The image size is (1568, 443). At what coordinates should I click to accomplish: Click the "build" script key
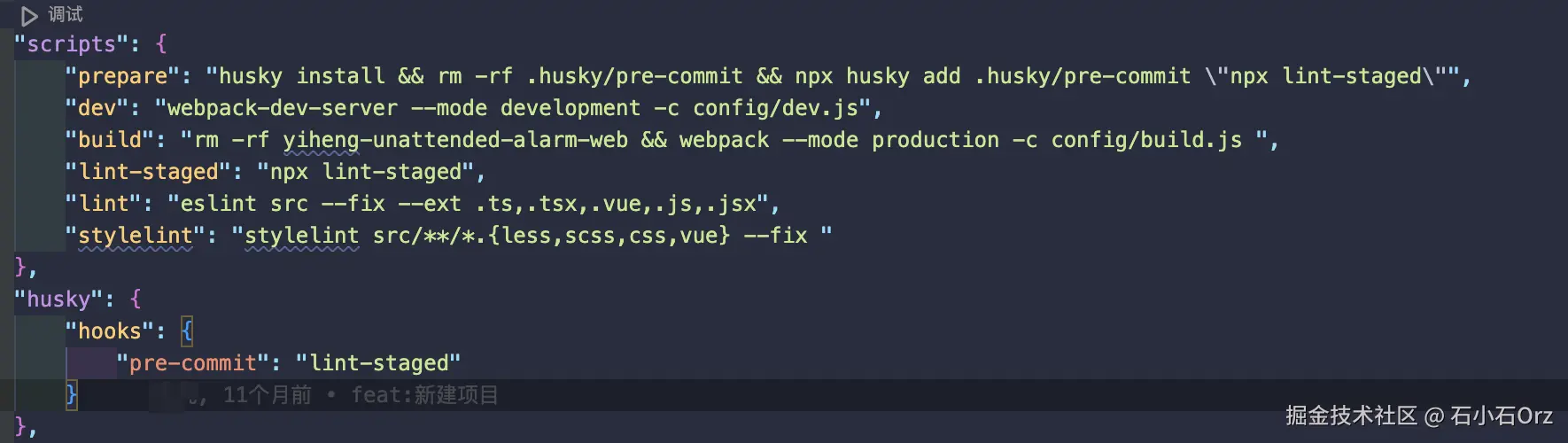[x=110, y=140]
